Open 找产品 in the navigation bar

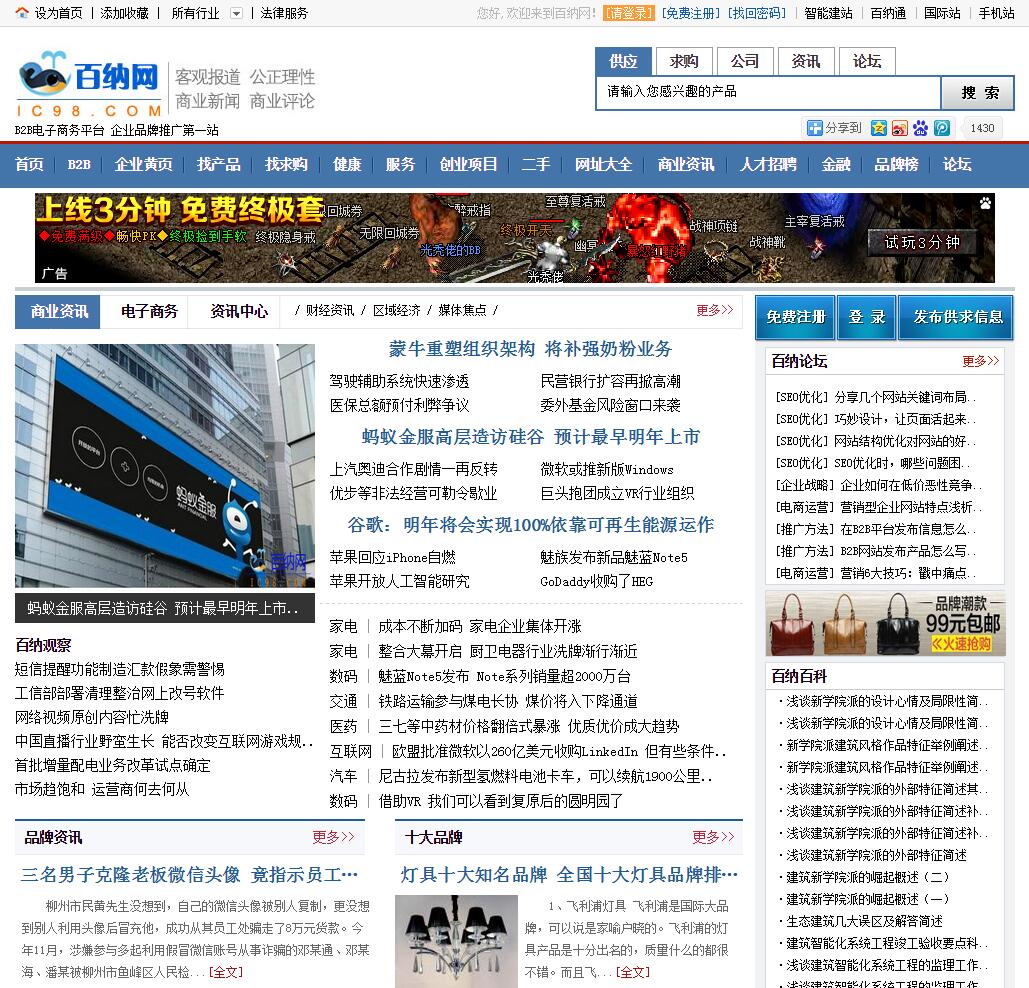[219, 164]
